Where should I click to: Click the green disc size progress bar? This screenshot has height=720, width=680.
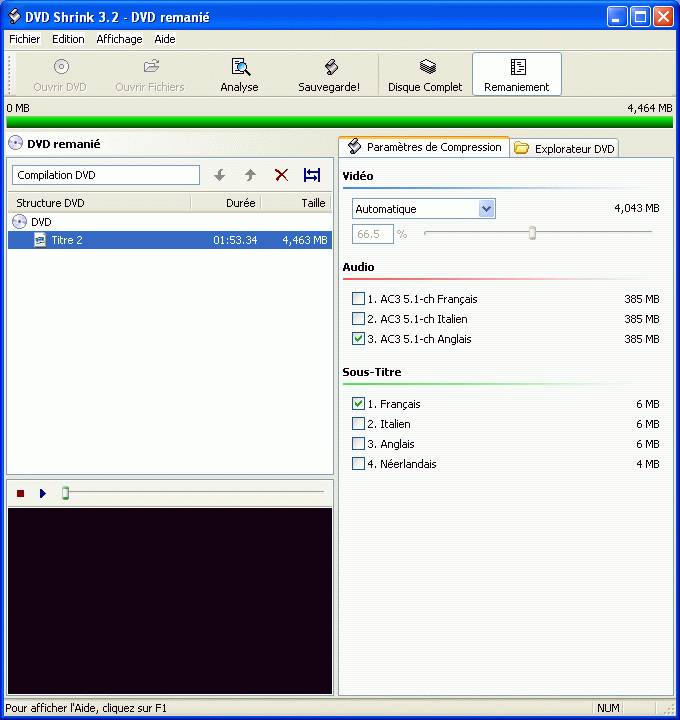[x=340, y=122]
